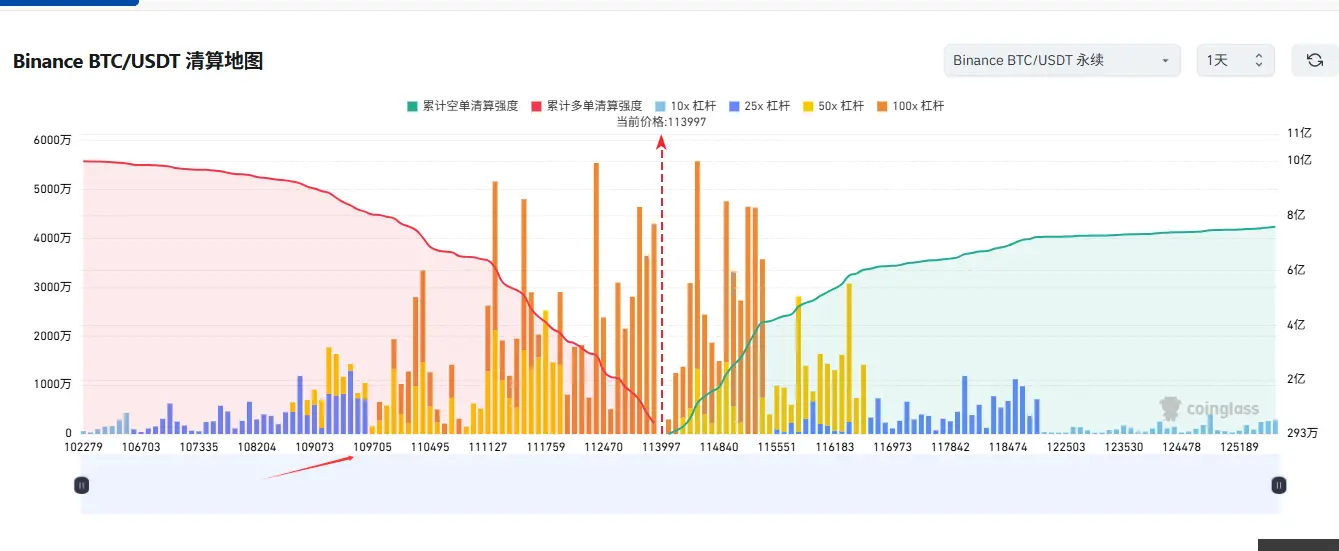1339x551 pixels.
Task: Open the 1天 time range selector
Action: click(x=1235, y=61)
